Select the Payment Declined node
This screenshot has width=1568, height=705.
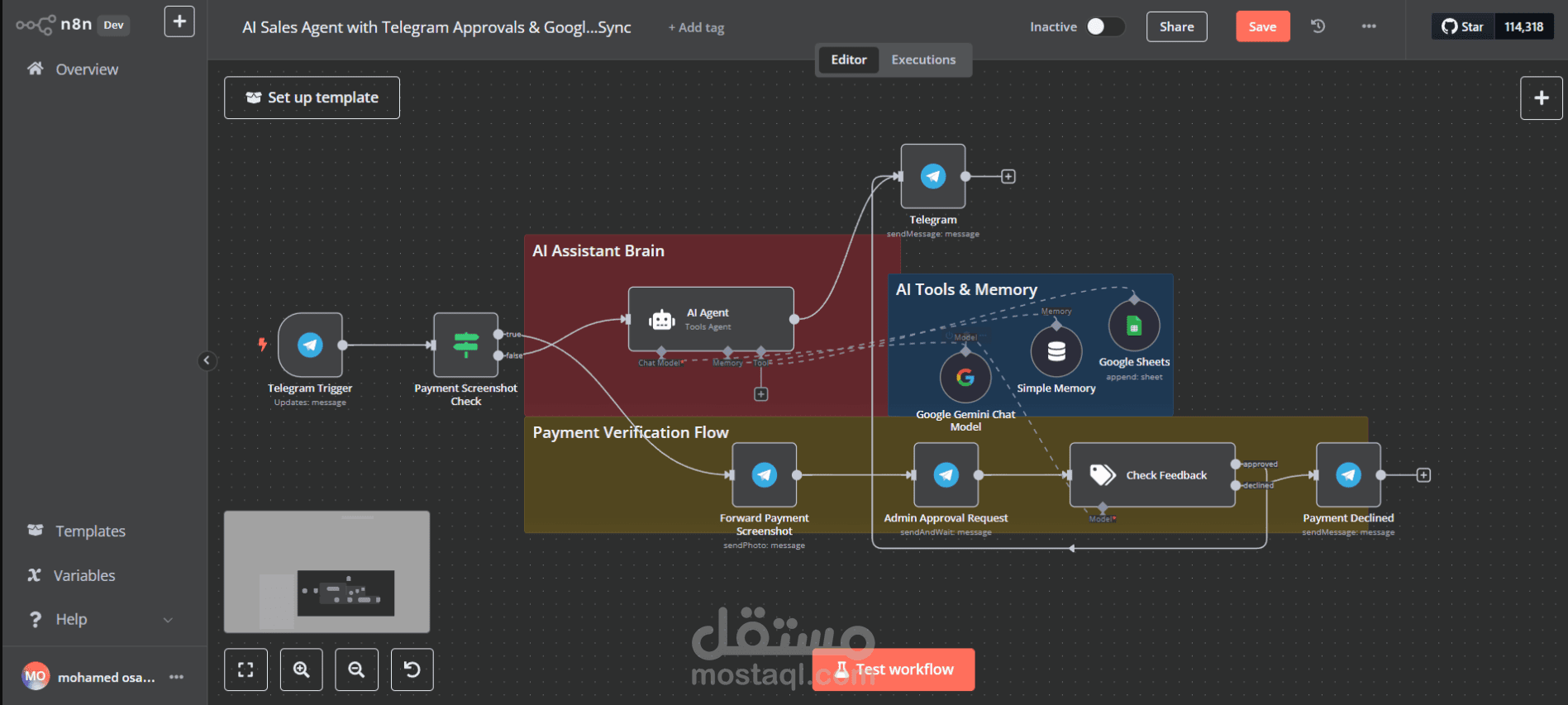(x=1349, y=474)
